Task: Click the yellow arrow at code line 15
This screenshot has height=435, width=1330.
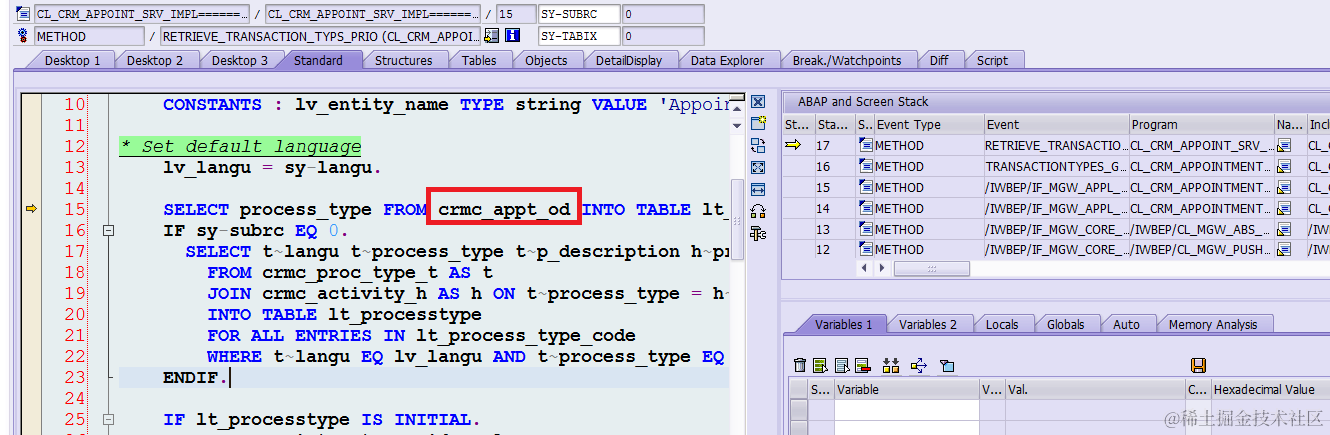Action: (30, 208)
